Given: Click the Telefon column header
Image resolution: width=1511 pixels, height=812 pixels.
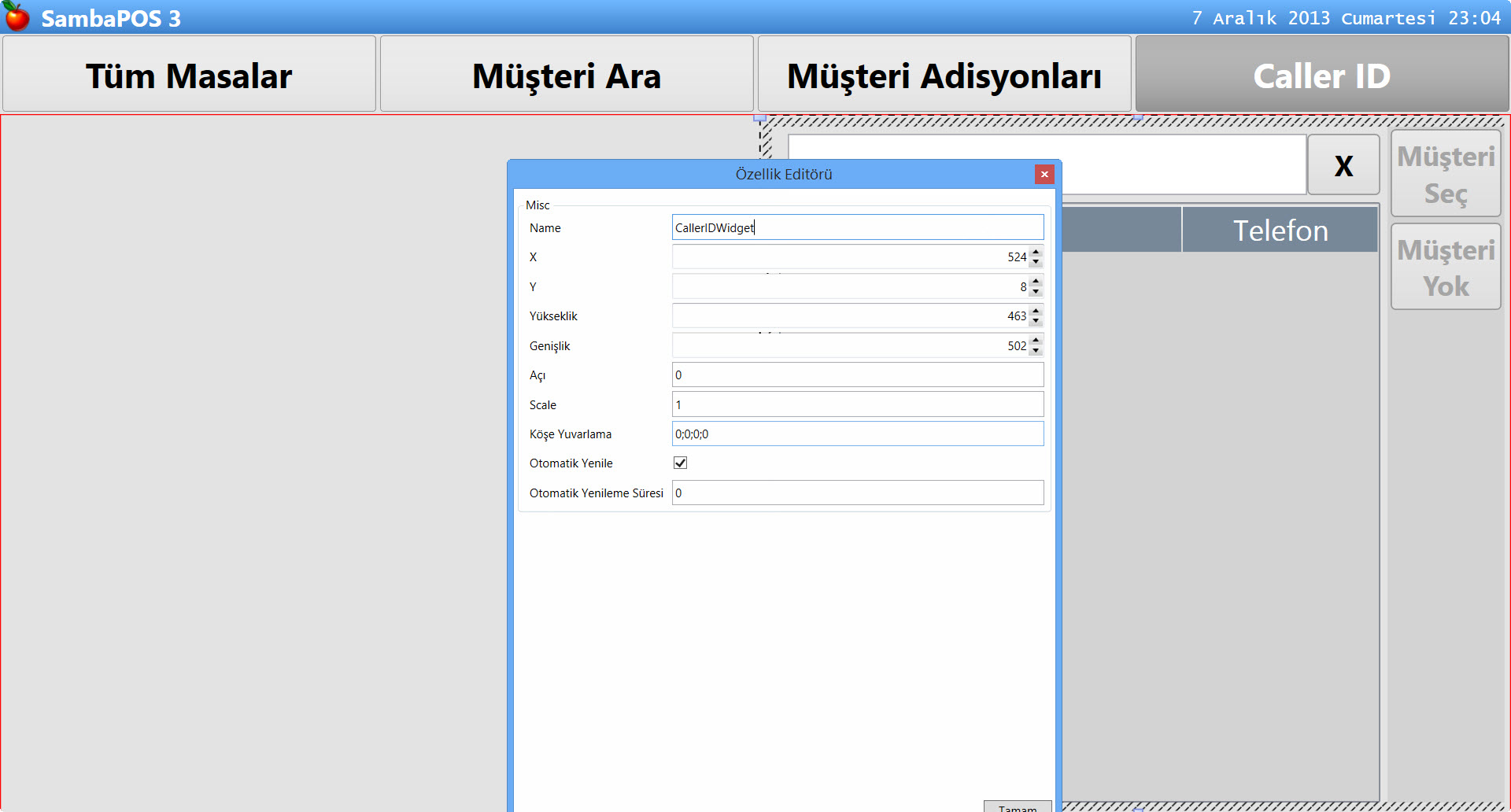Looking at the screenshot, I should 1280,231.
